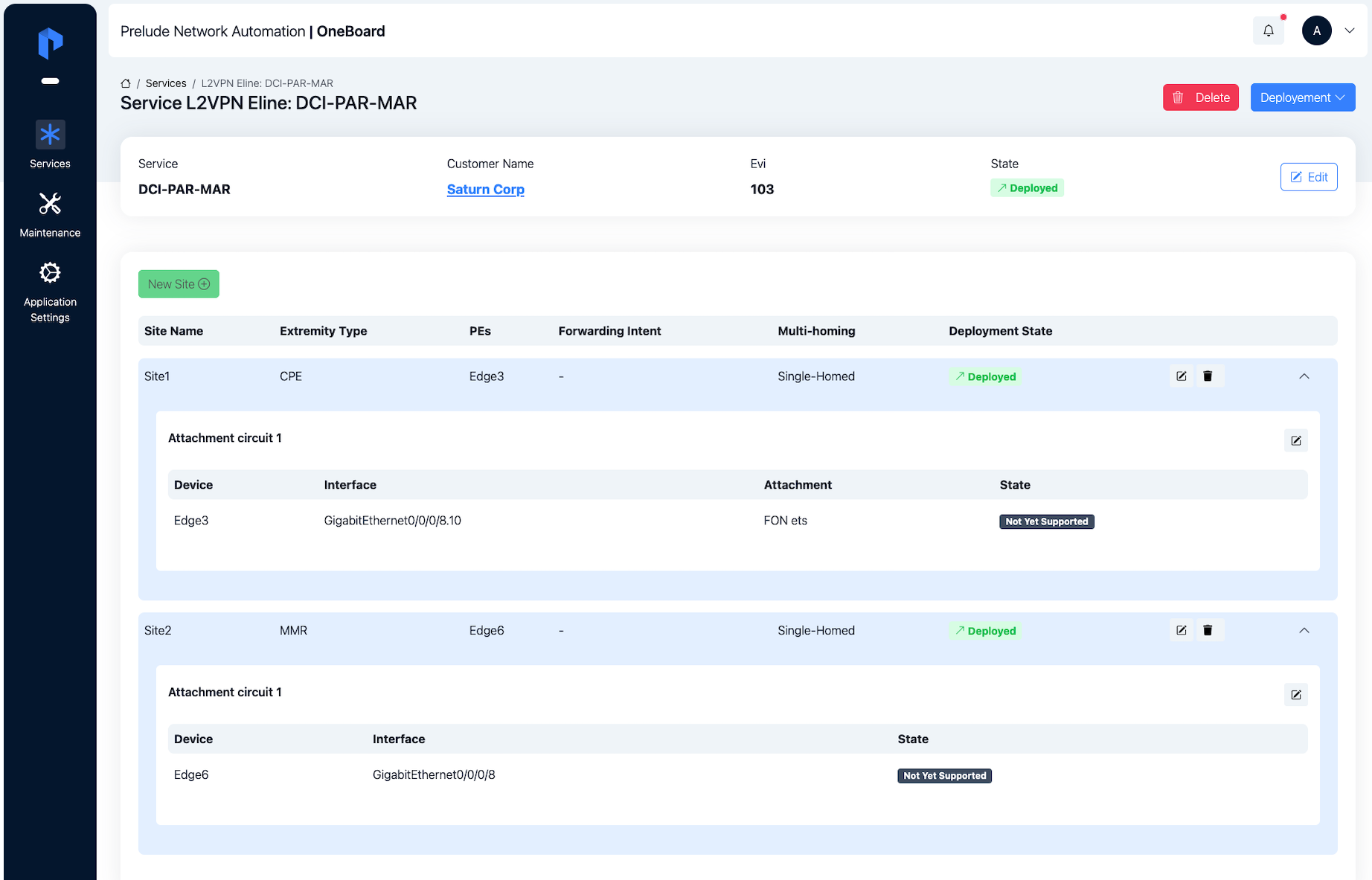
Task: Open the Maintenance sidebar section
Action: click(50, 214)
